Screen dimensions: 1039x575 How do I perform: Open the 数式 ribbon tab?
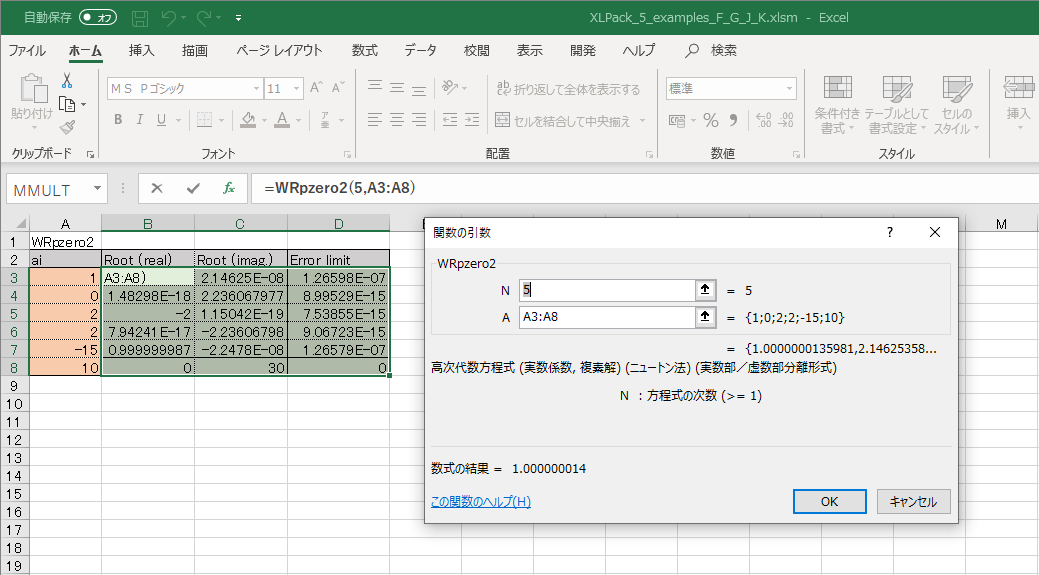pos(364,50)
